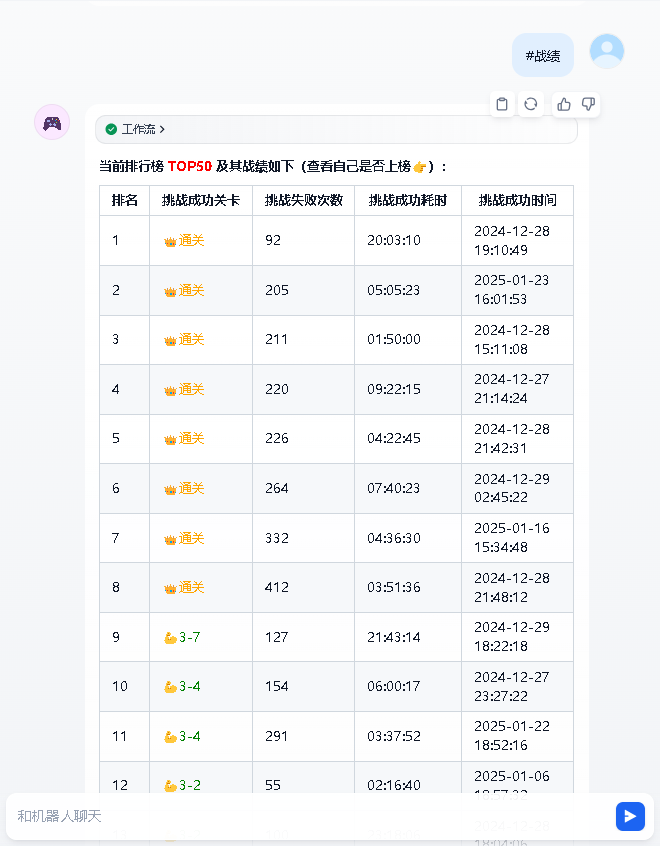Click the green check beside 工作流
The height and width of the screenshot is (846, 660).
pyautogui.click(x=111, y=130)
